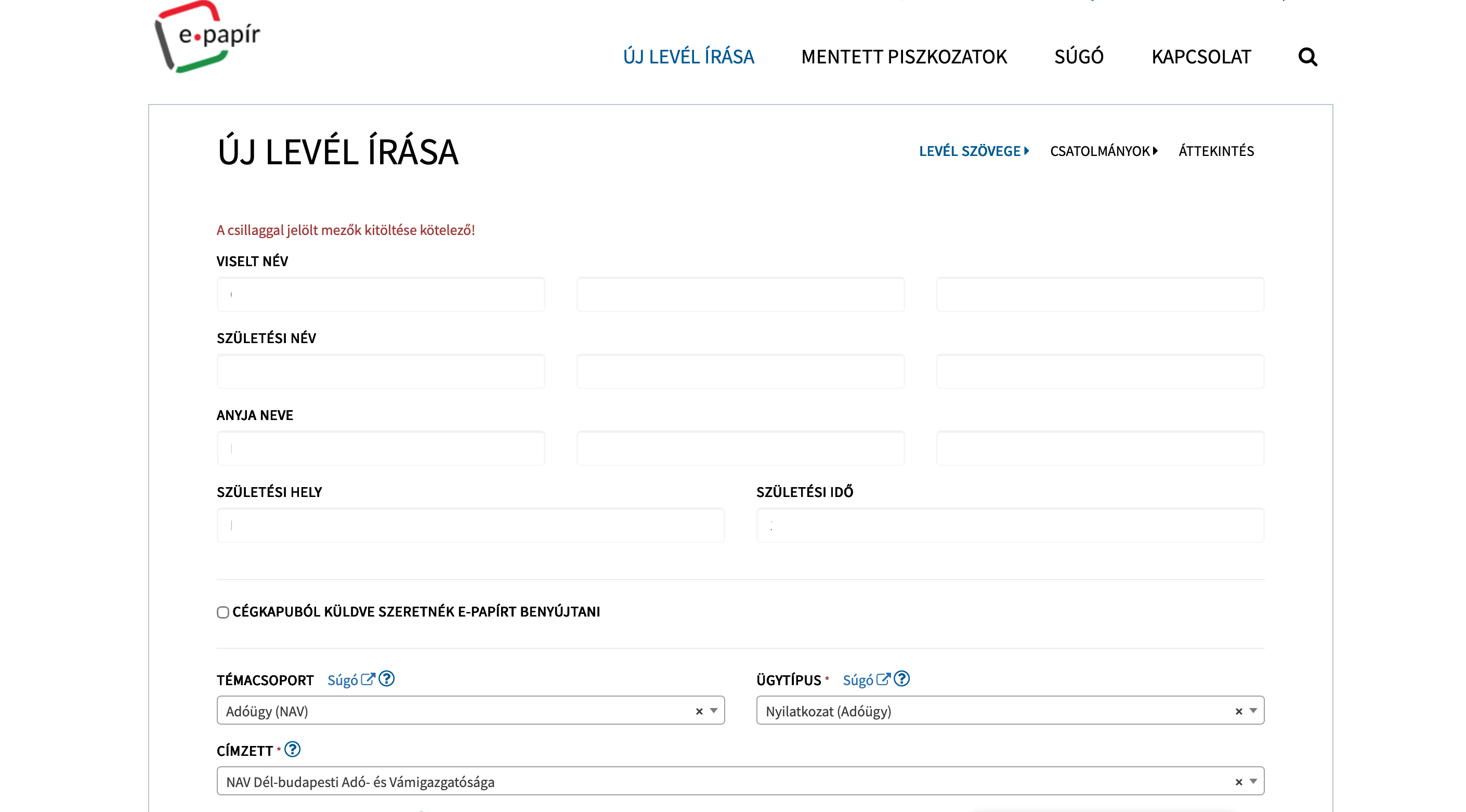This screenshot has height=812, width=1466.
Task: Open the Címzett dropdown list
Action: 1253,781
